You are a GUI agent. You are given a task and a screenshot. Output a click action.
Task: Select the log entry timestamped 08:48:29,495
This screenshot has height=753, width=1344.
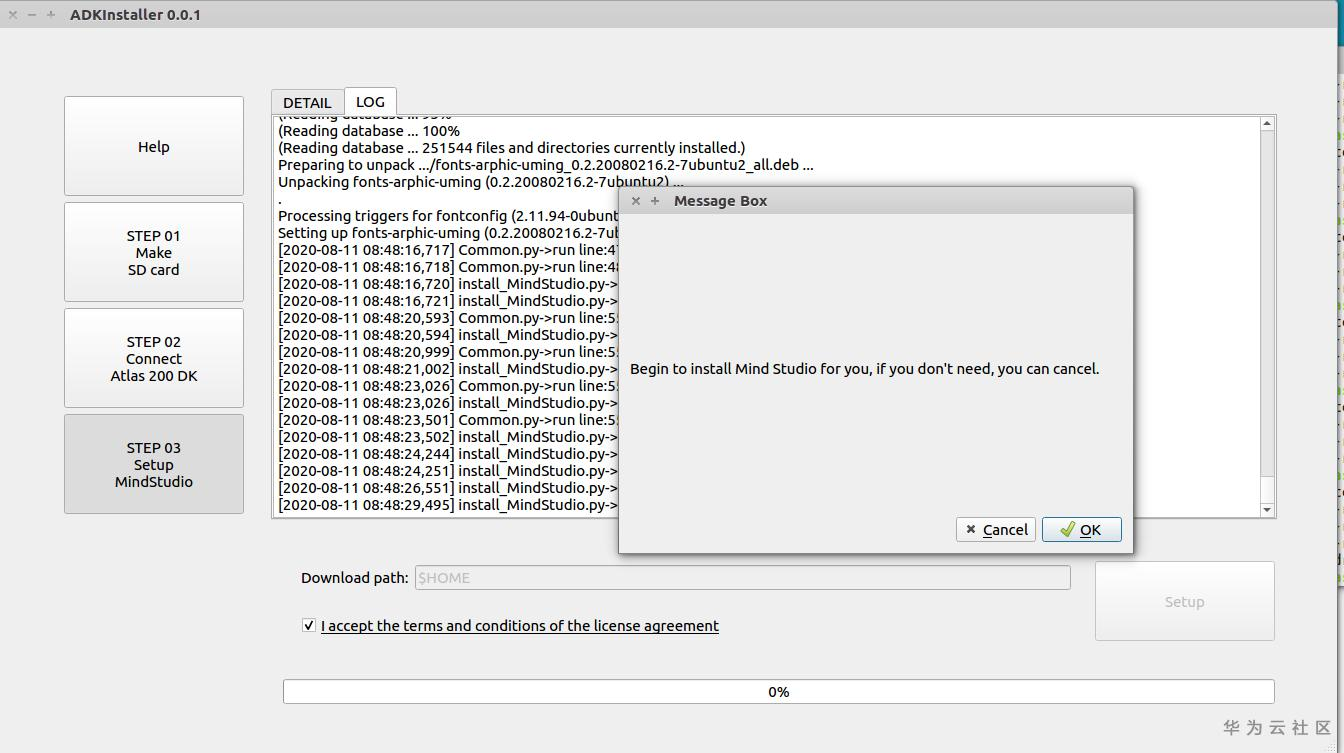[x=448, y=505]
